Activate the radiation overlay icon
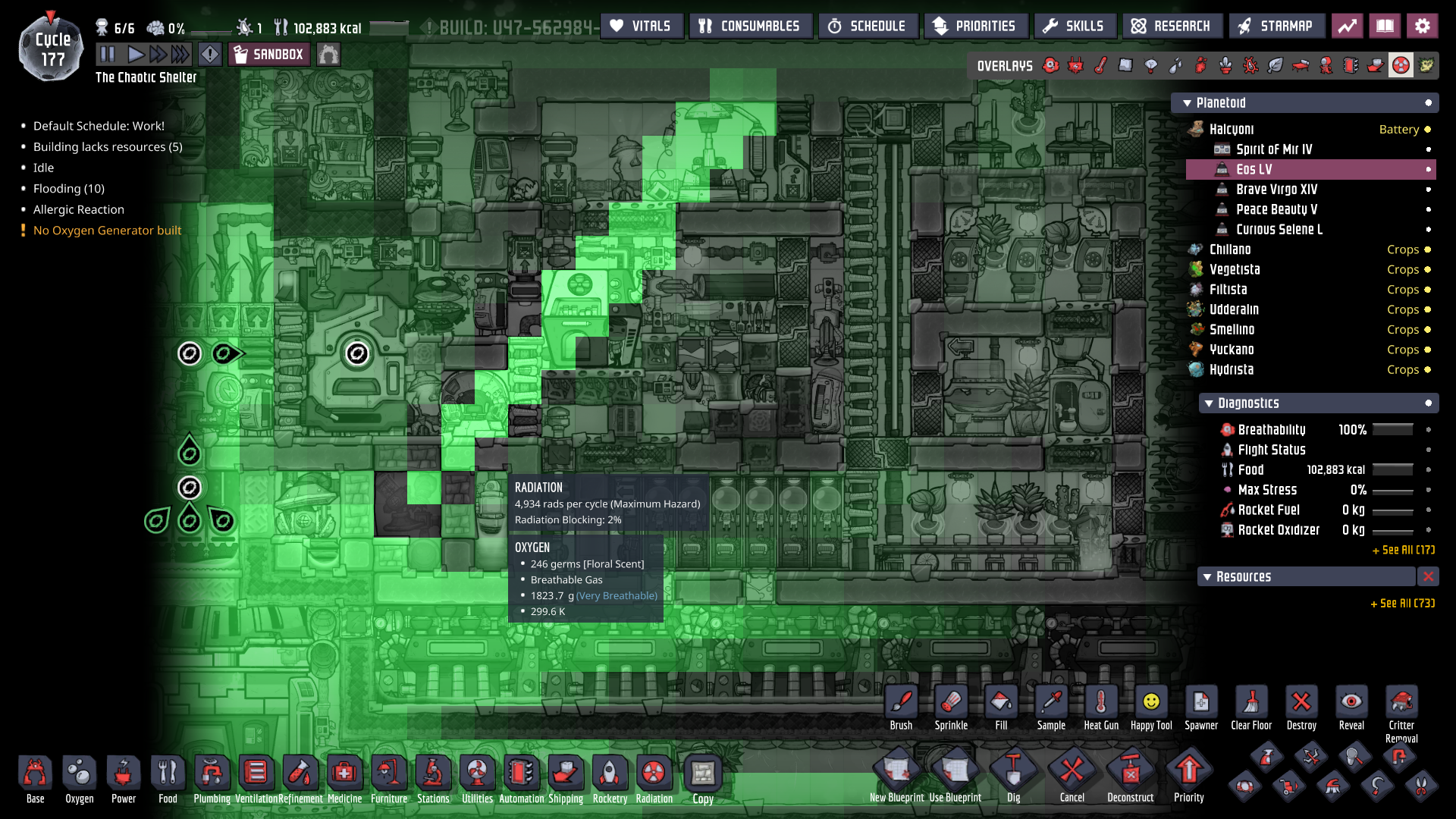This screenshot has height=819, width=1456. [1401, 66]
